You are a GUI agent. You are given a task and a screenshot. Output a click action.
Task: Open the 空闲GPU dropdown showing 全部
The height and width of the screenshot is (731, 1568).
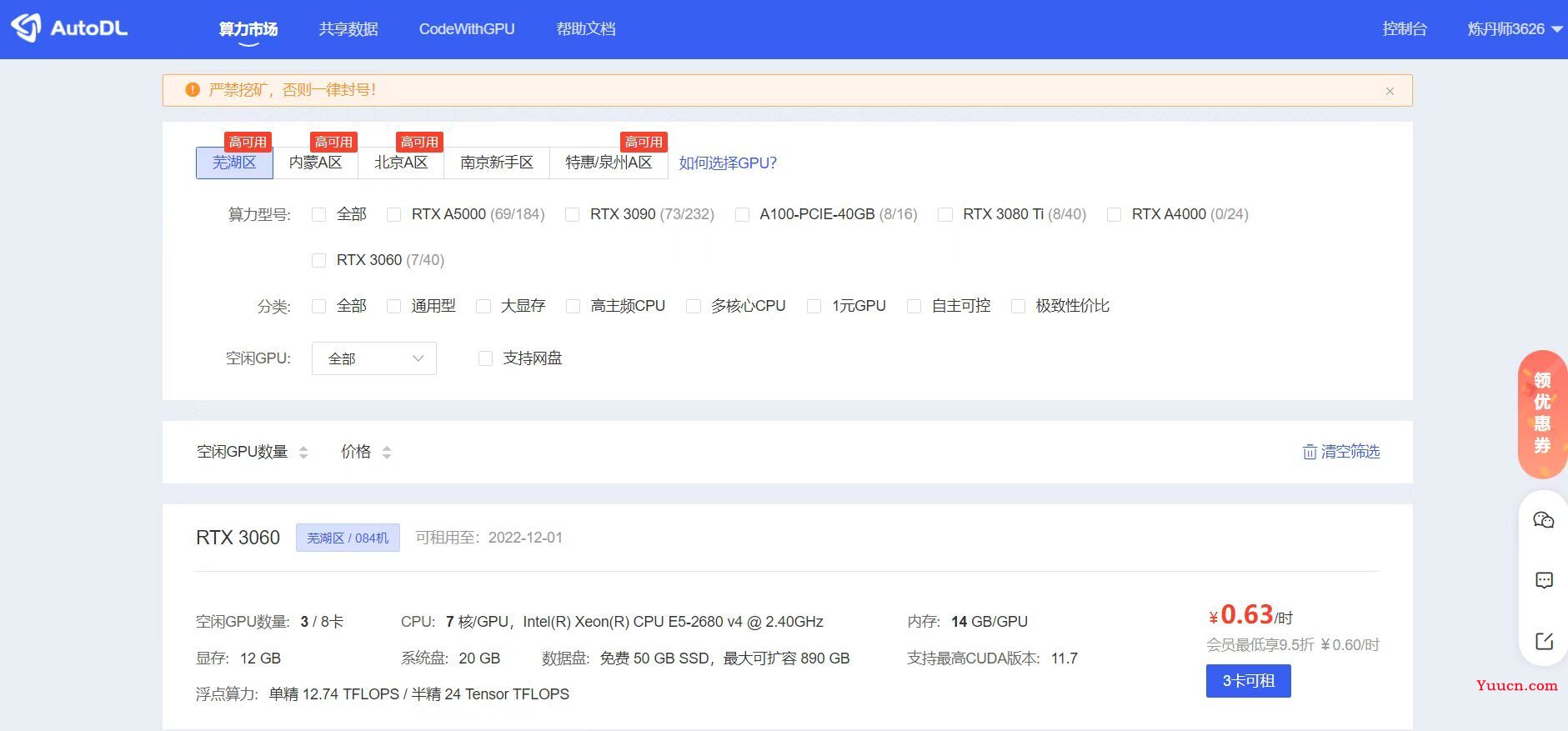(374, 358)
